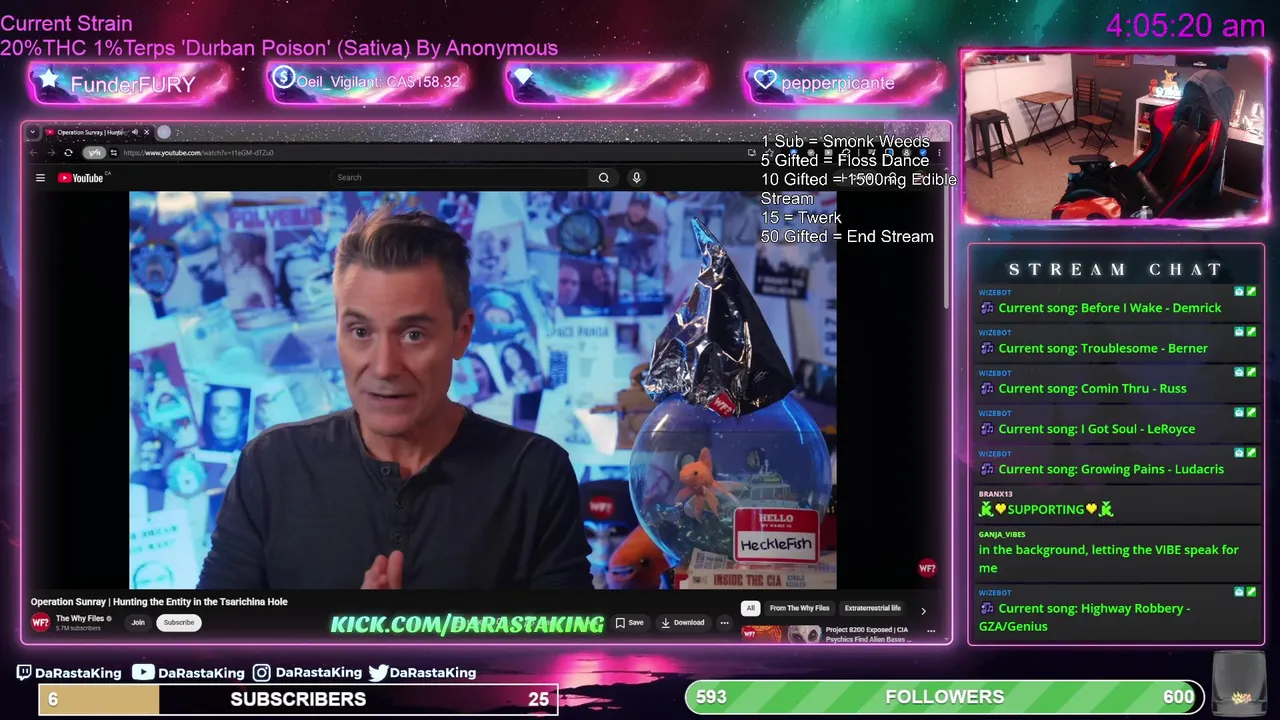Go back with the browser back arrow
Screen dimensions: 1280x720
pos(34,153)
